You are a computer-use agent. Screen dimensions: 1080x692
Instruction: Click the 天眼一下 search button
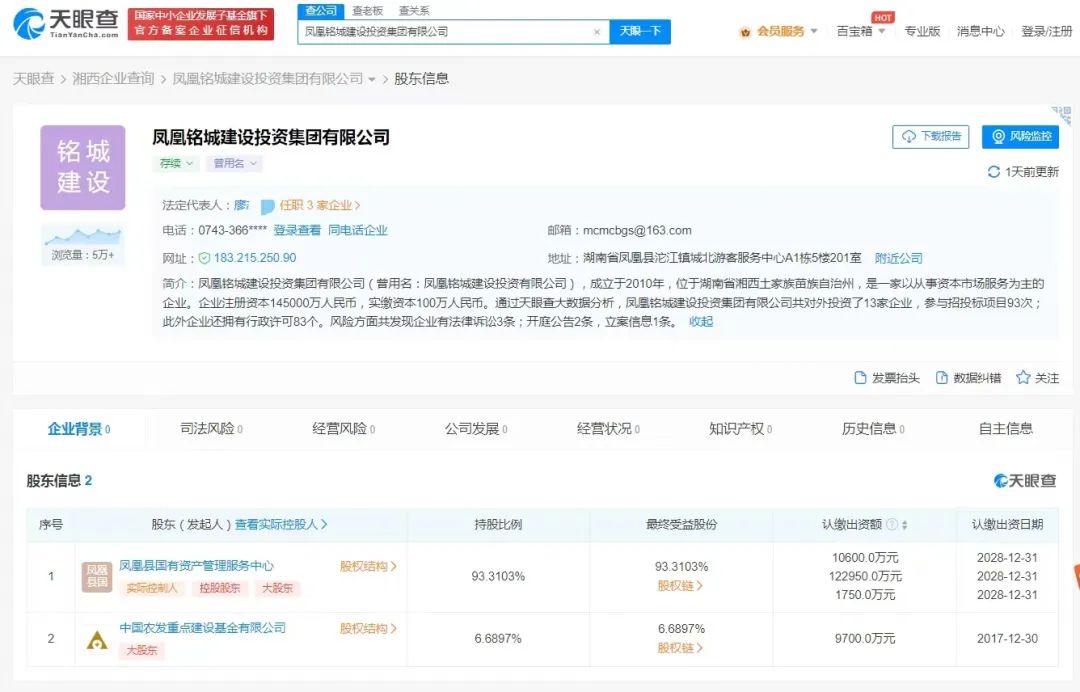point(640,32)
